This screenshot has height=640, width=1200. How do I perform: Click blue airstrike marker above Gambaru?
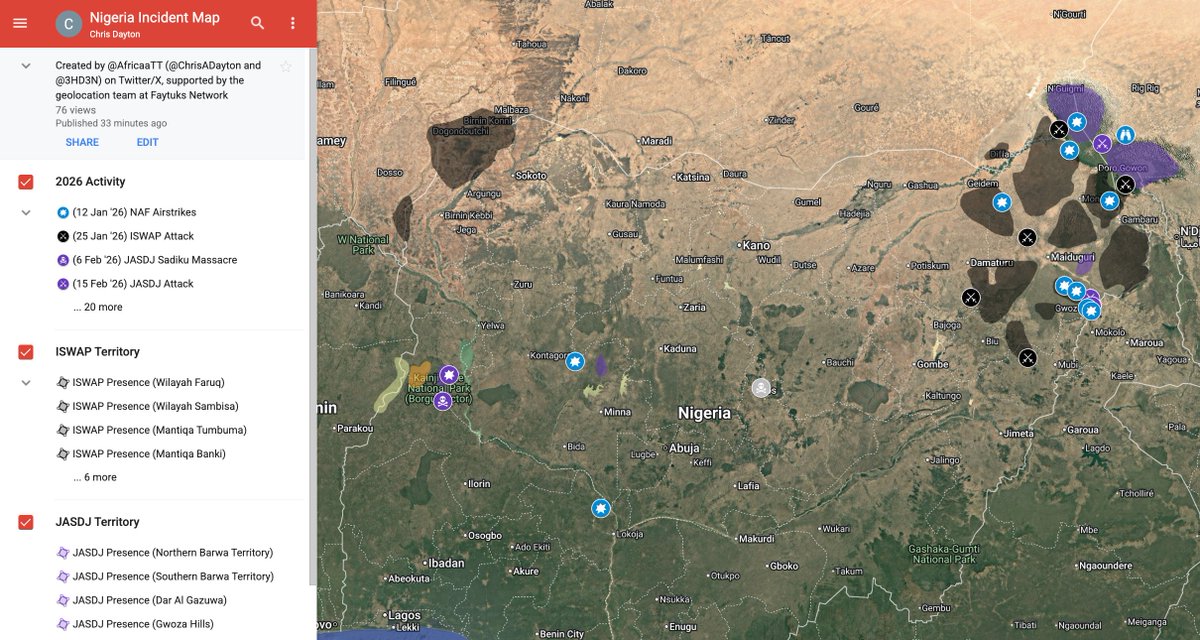(x=1109, y=201)
